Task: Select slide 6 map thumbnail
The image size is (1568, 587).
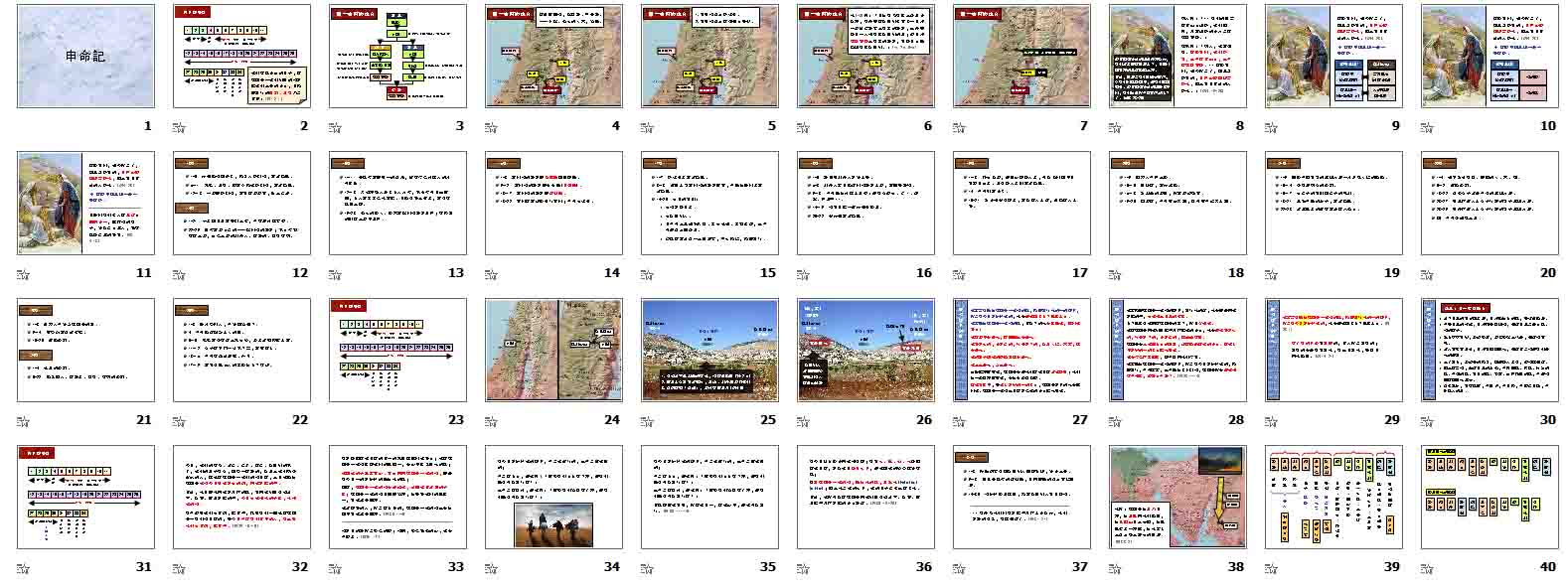Action: [865, 57]
